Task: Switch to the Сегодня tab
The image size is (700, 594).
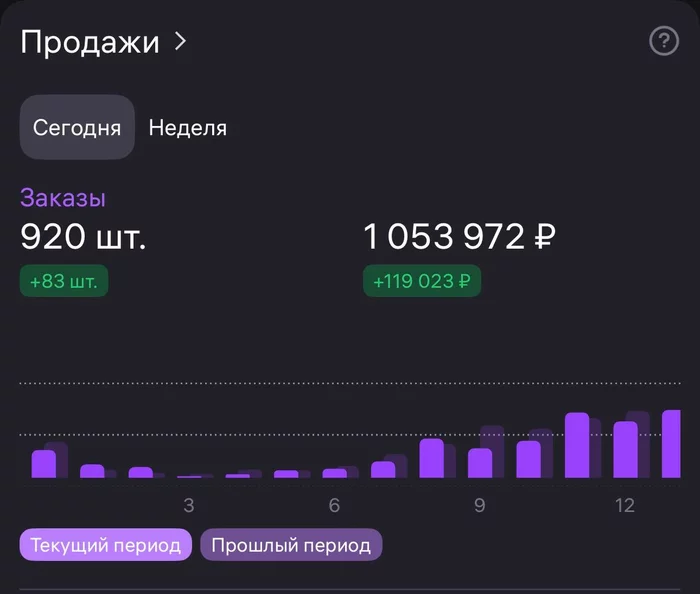Action: point(77,128)
